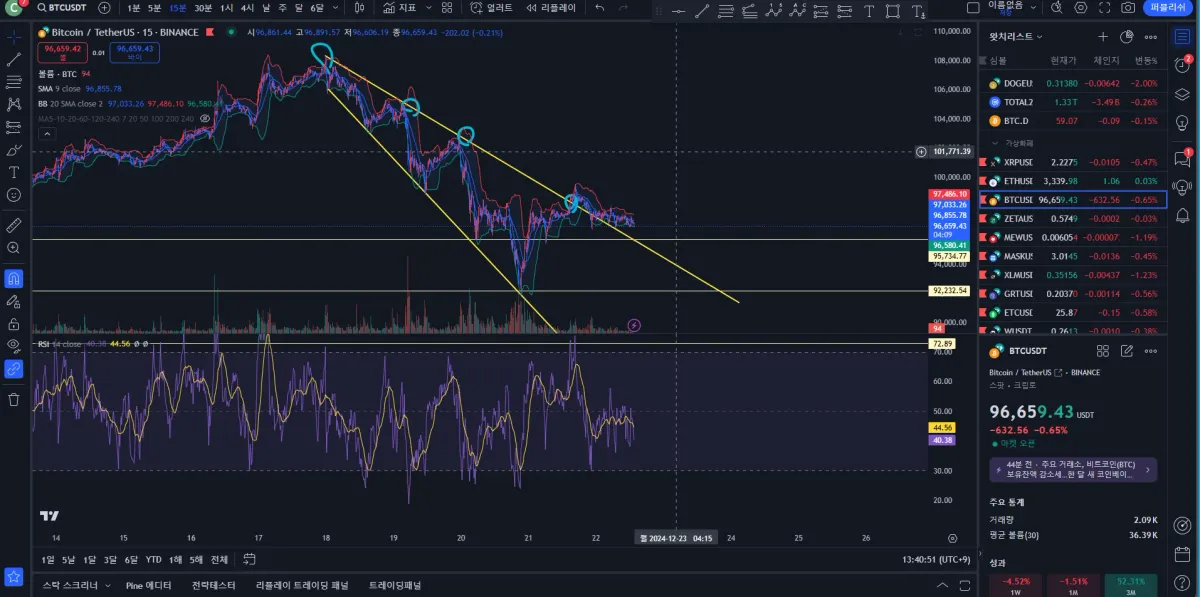The height and width of the screenshot is (597, 1200).
Task: Select the 30분 timeframe
Action: tap(203, 8)
